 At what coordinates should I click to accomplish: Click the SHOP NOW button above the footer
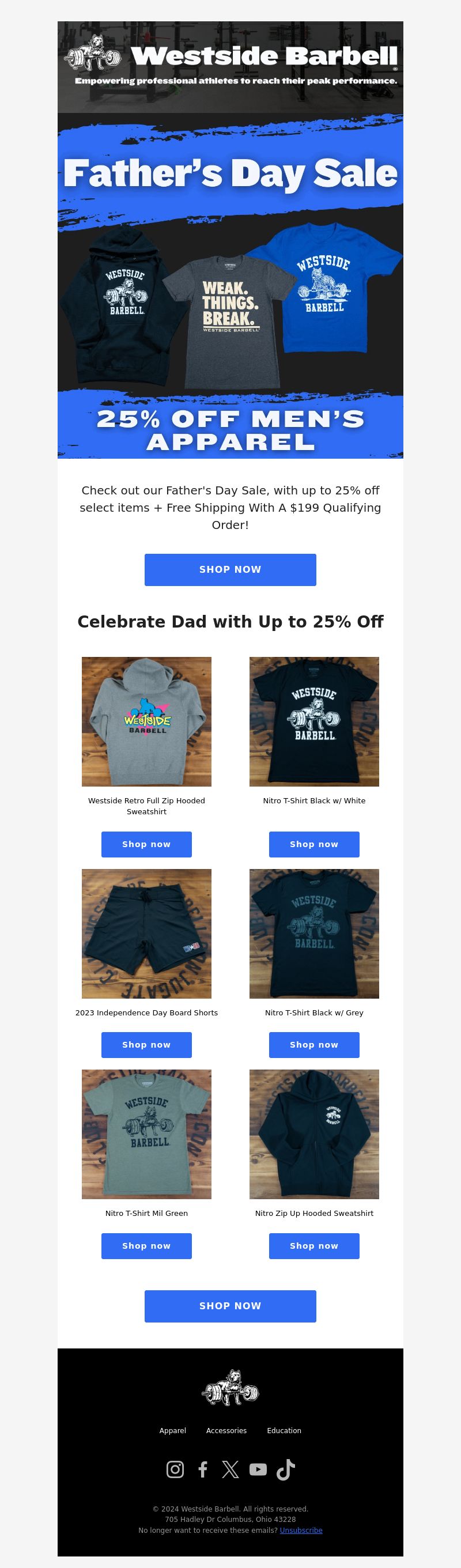[x=230, y=1306]
